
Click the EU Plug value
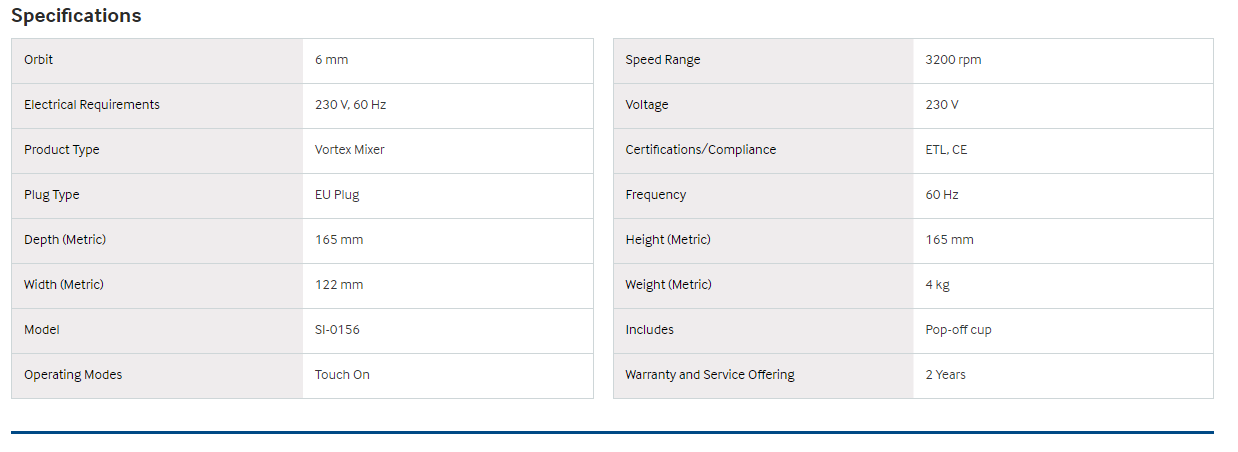click(x=337, y=195)
